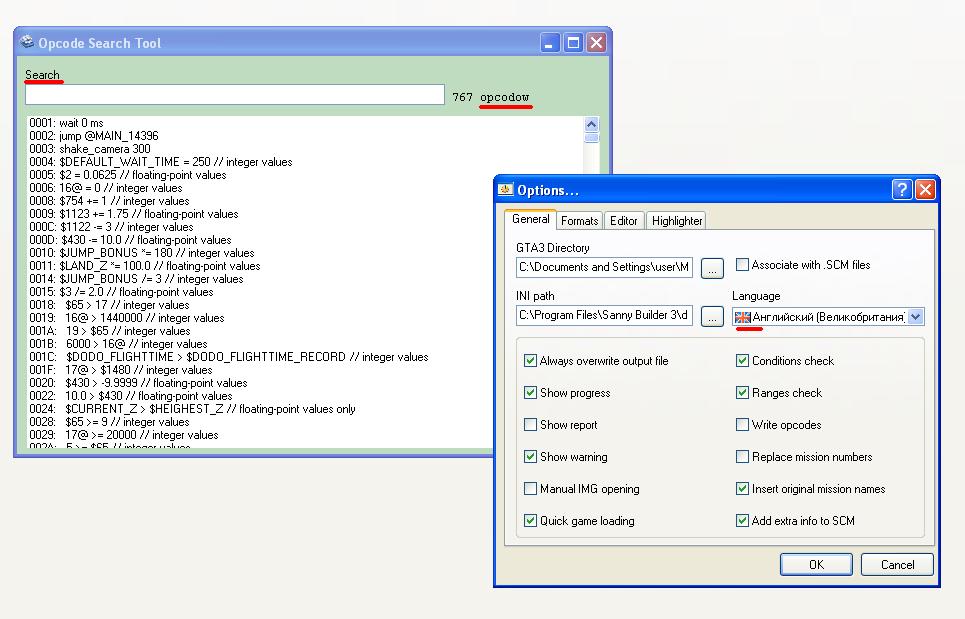Viewport: 965px width, 619px height.
Task: Open the Highlighter tab
Action: coord(677,220)
